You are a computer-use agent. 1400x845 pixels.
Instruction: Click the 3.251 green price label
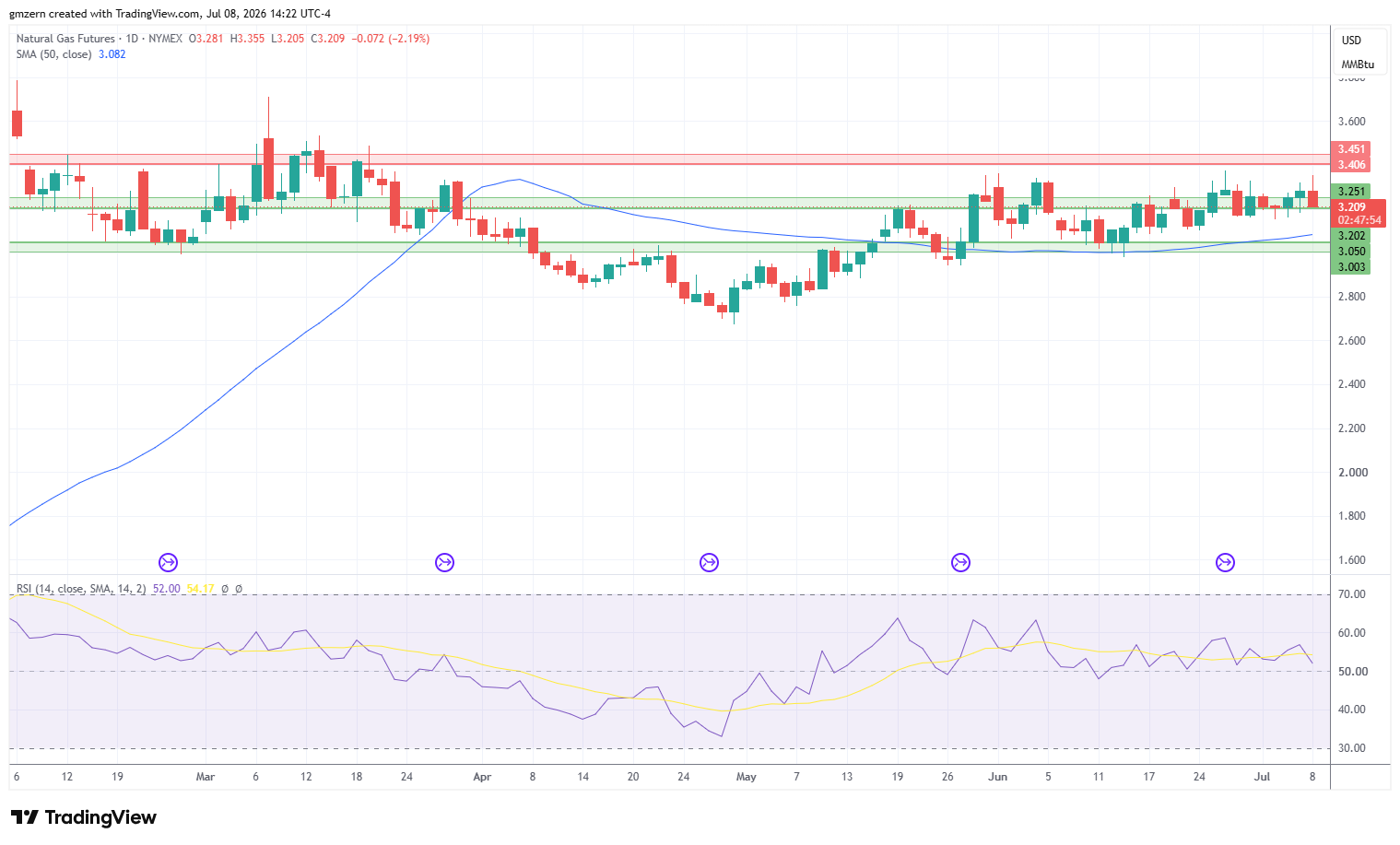(1351, 192)
